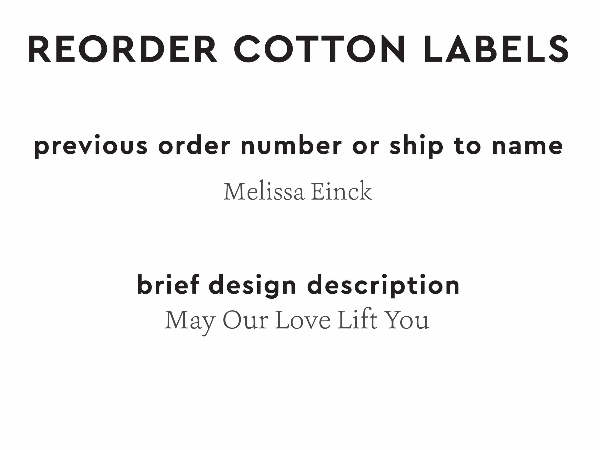
Task: Click the word REORDER in the heading
Action: click(x=109, y=49)
